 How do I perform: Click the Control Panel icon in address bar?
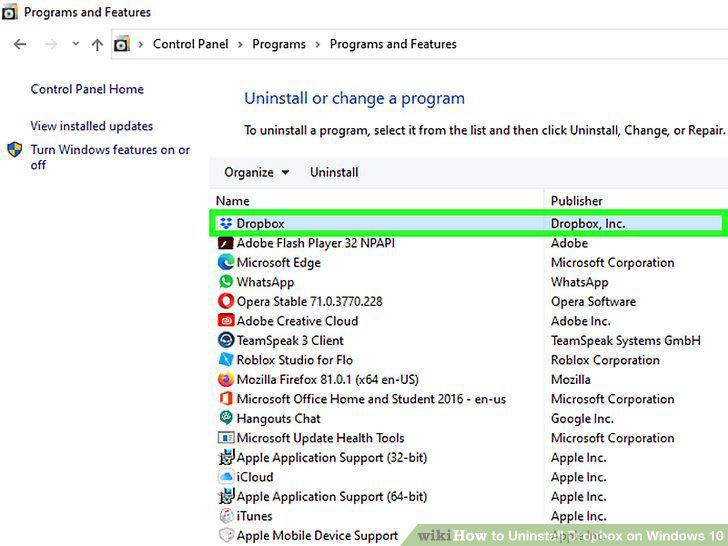point(122,44)
